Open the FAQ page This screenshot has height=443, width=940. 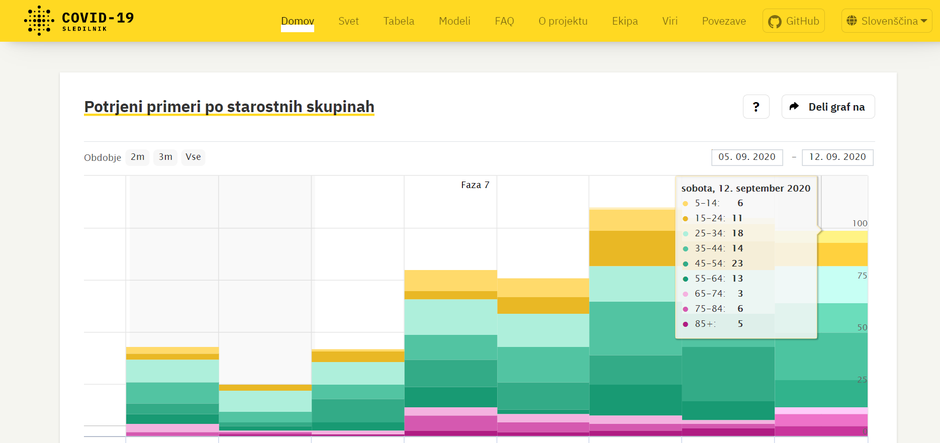tap(504, 21)
